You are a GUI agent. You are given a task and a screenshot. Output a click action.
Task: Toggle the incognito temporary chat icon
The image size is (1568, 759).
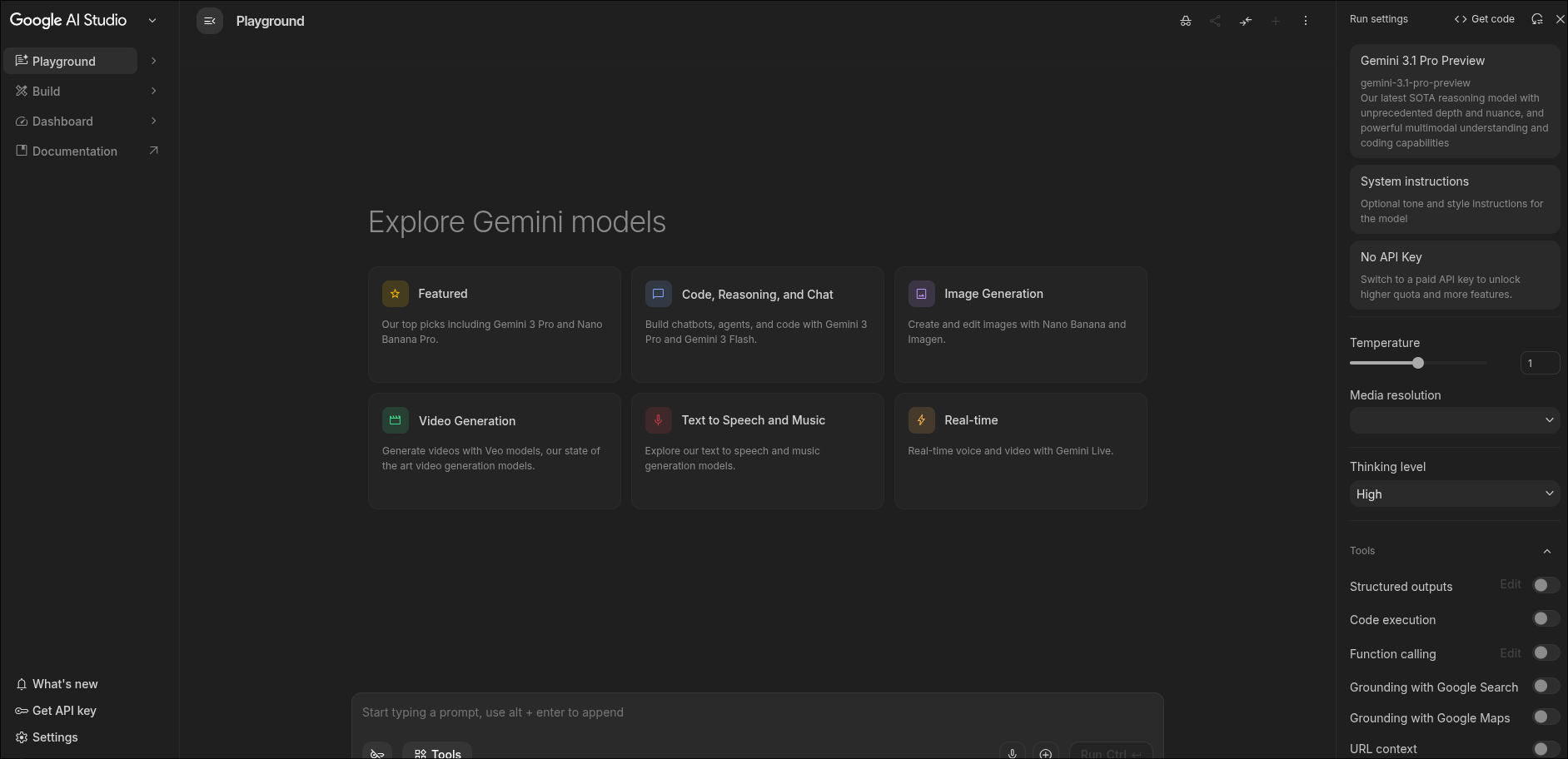pos(1185,21)
